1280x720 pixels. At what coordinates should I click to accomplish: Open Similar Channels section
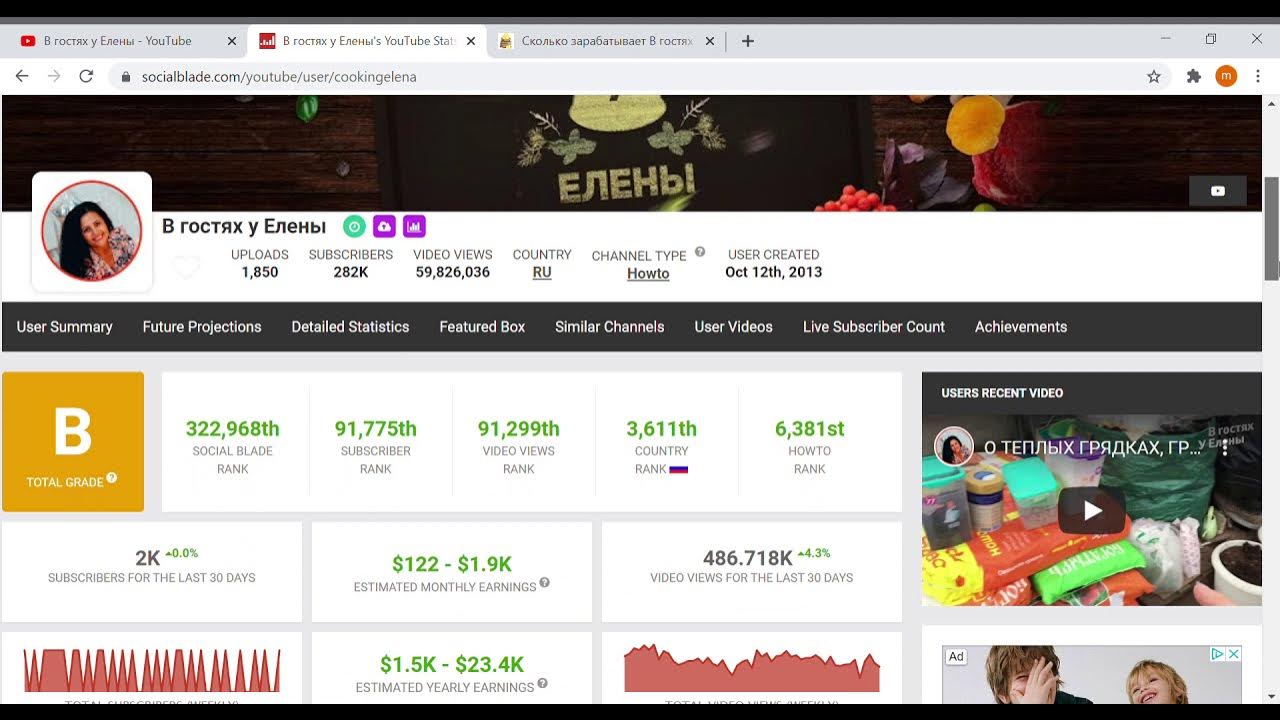click(609, 327)
